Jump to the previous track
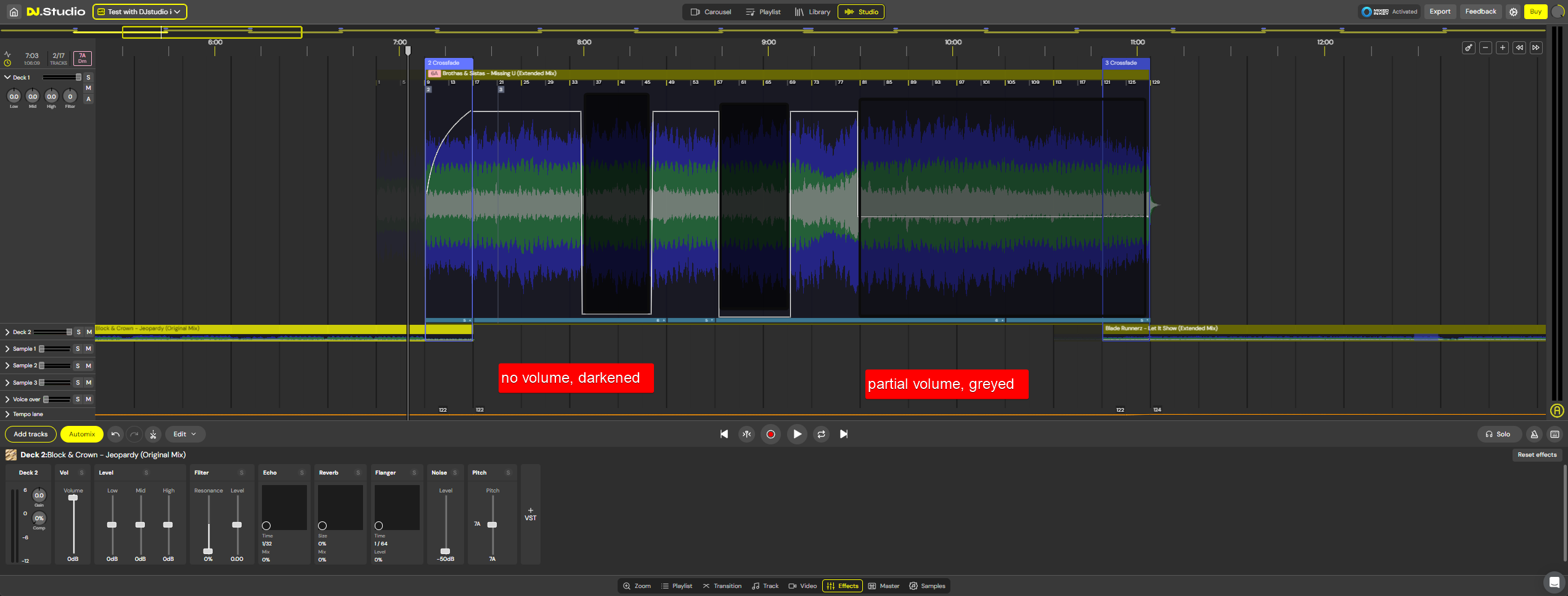 tap(724, 434)
